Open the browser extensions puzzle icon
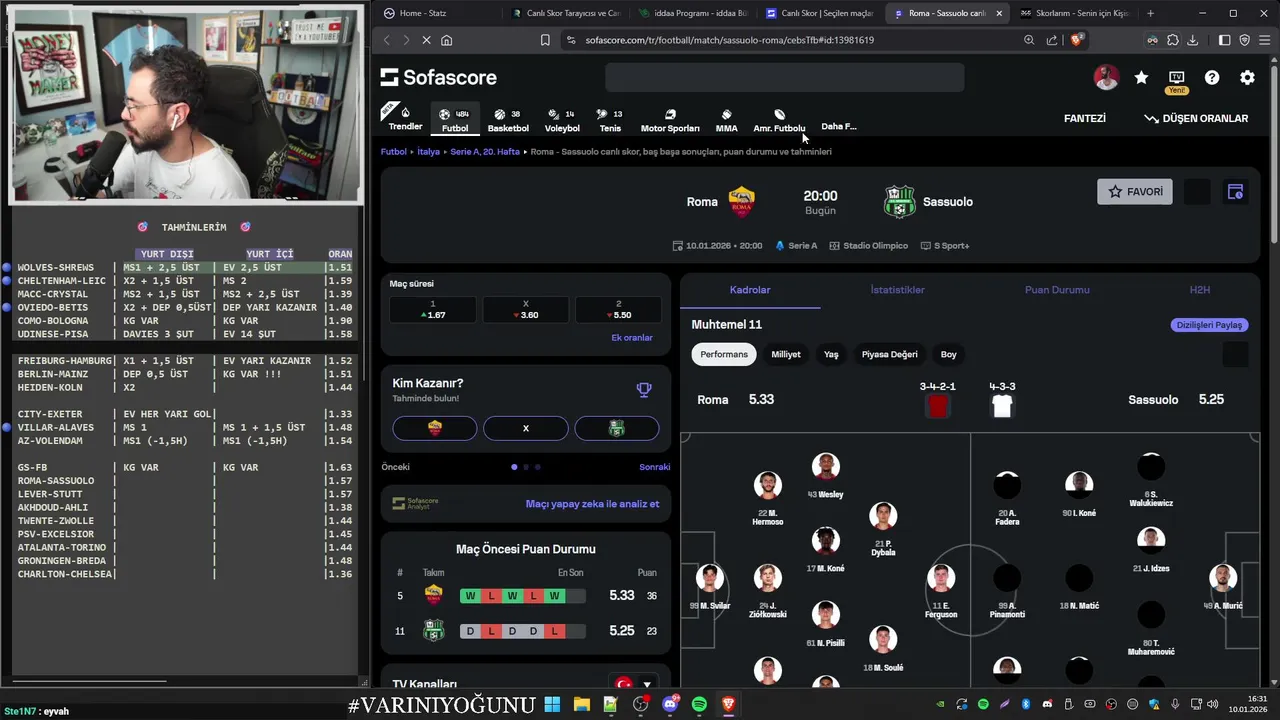1280x720 pixels. [1172, 40]
